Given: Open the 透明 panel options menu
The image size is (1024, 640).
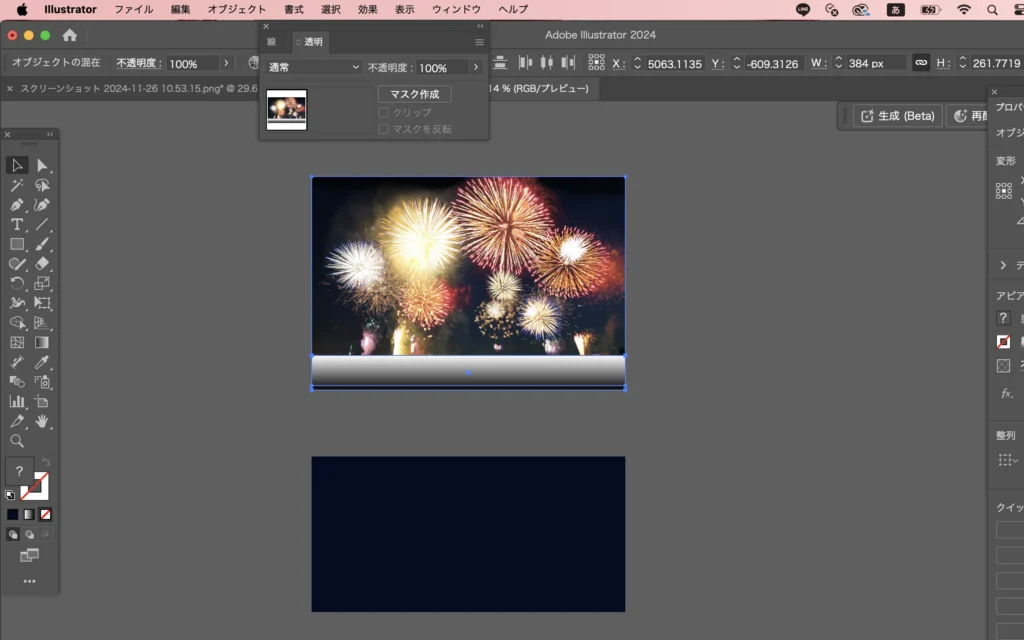Looking at the screenshot, I should 479,42.
